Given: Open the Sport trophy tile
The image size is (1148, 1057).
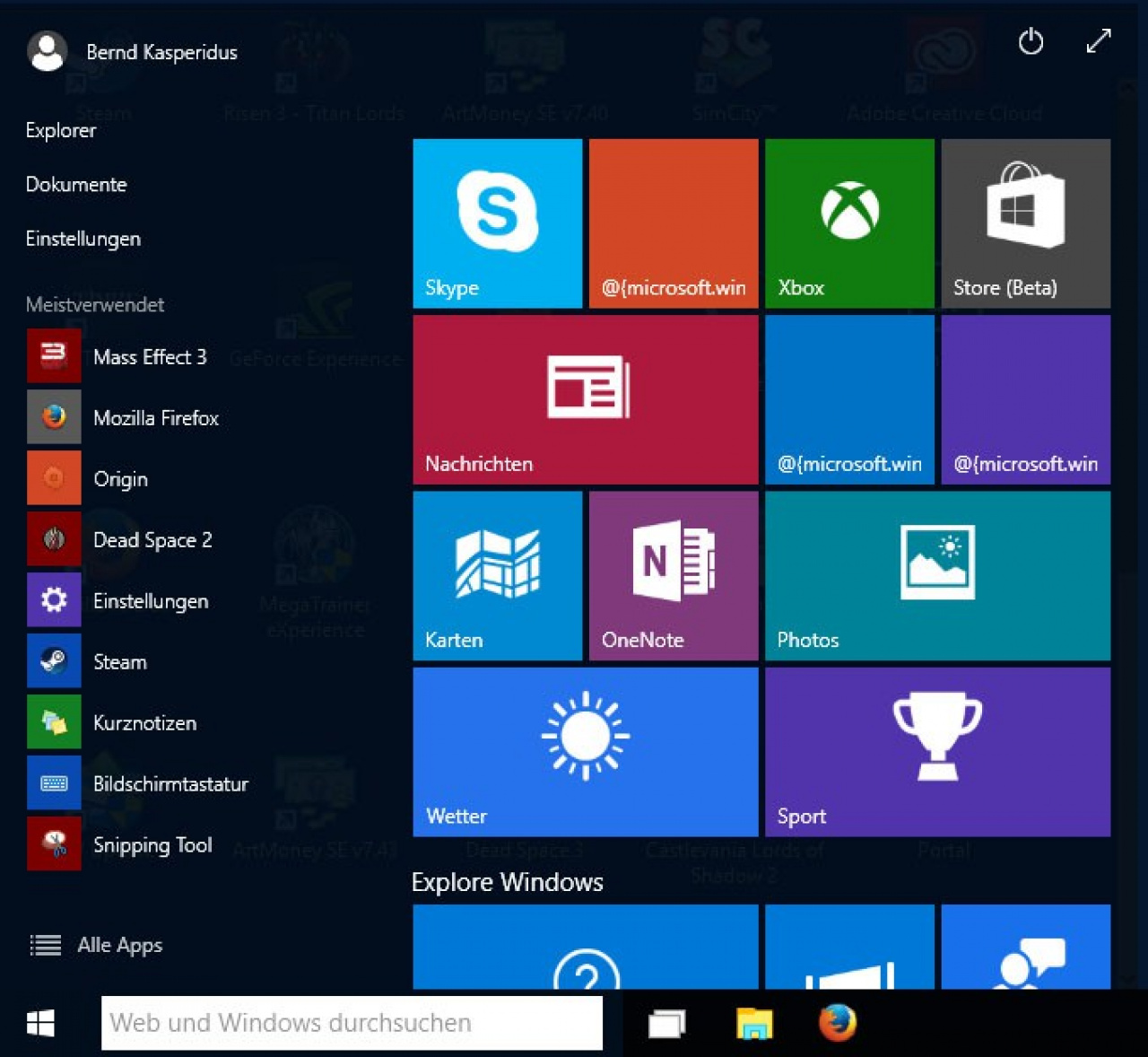Looking at the screenshot, I should pos(938,752).
